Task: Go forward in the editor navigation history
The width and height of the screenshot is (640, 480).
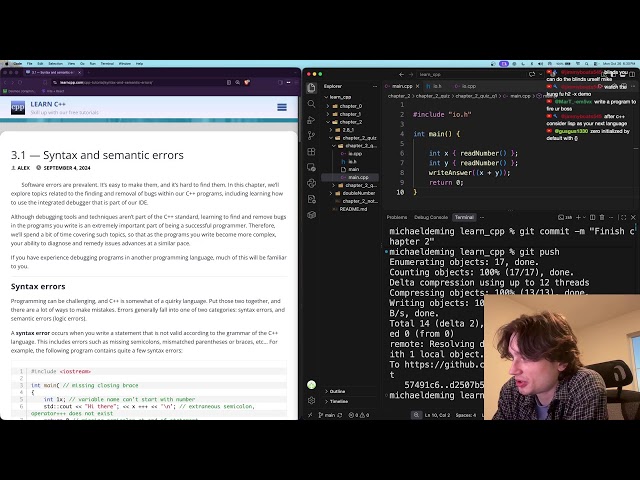Action: pos(411,74)
